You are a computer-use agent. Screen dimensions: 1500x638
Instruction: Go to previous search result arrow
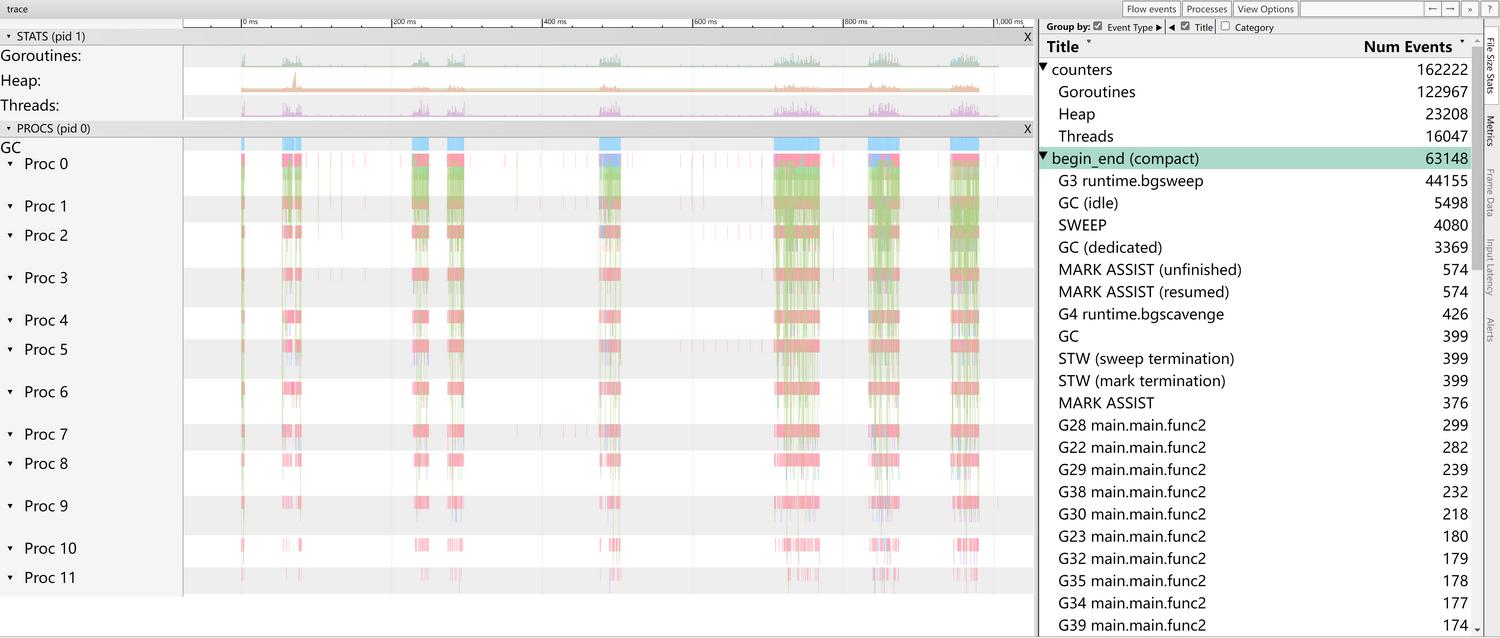tap(1432, 9)
